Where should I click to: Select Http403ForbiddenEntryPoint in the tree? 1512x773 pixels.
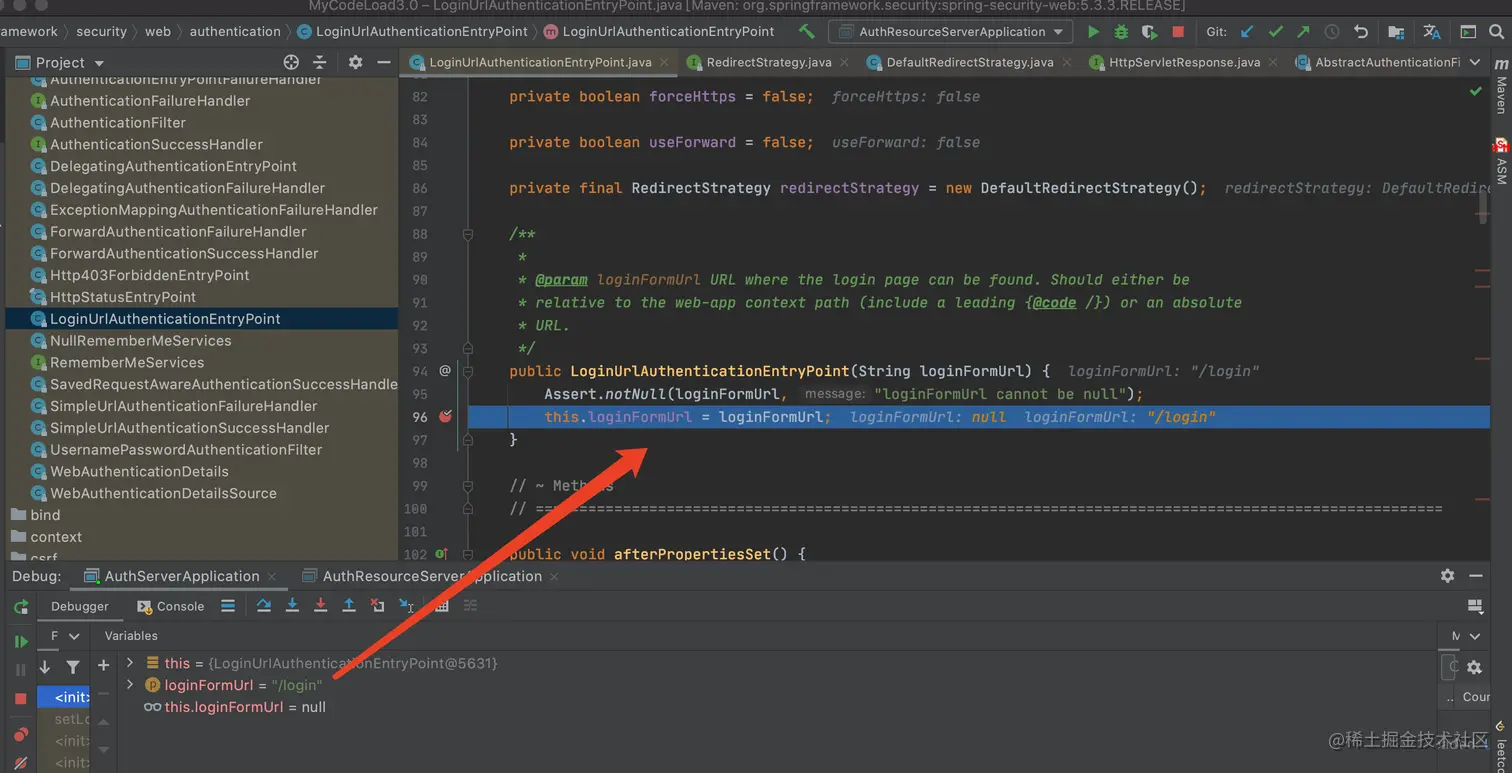click(x=150, y=275)
